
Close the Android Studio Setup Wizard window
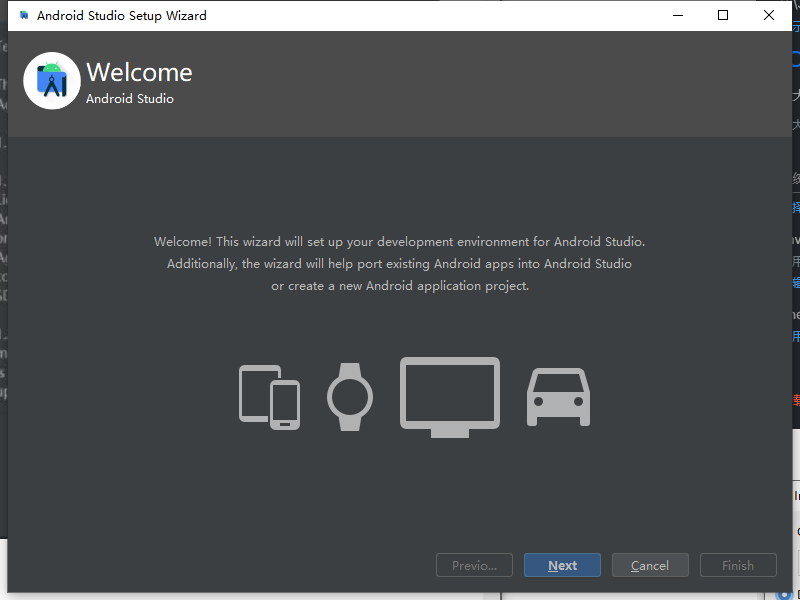coord(769,15)
